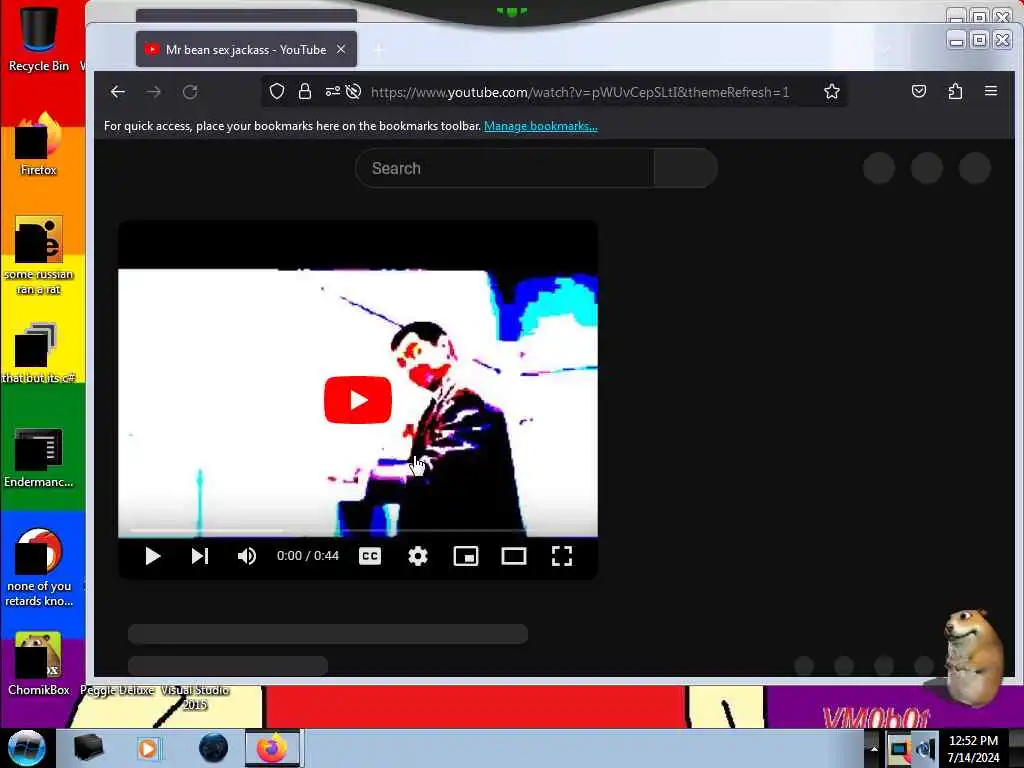Screen dimensions: 1024x768
Task: Play the video using the control bar play icon
Action: coord(153,556)
